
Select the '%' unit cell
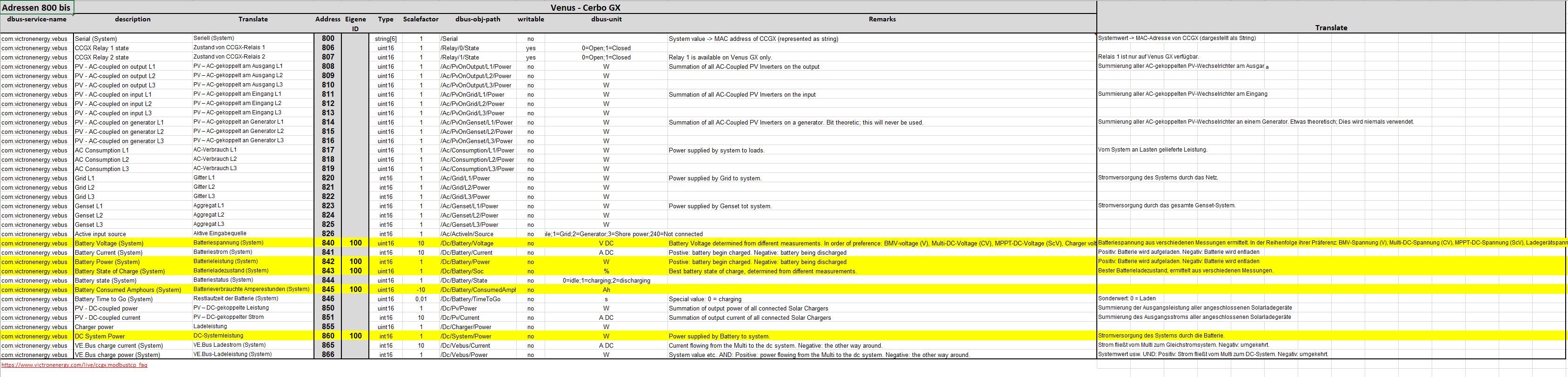tap(606, 271)
